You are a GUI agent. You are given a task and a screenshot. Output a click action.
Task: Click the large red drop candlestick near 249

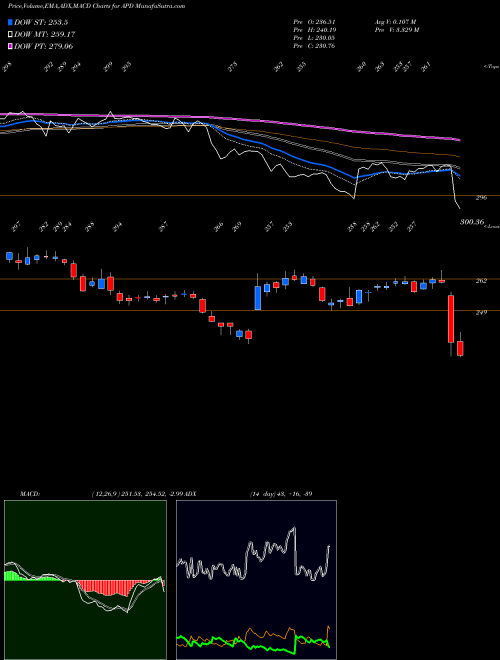tap(451, 319)
